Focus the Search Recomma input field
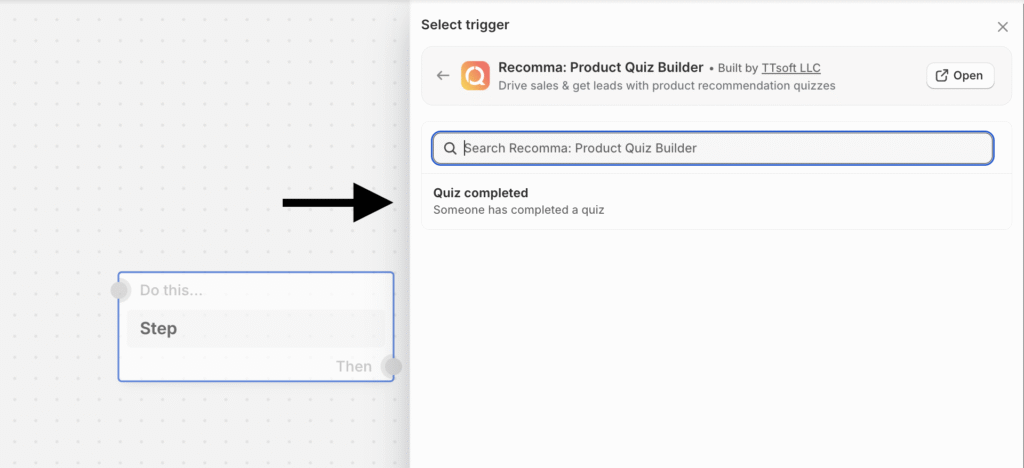The height and width of the screenshot is (468, 1024). [x=712, y=148]
